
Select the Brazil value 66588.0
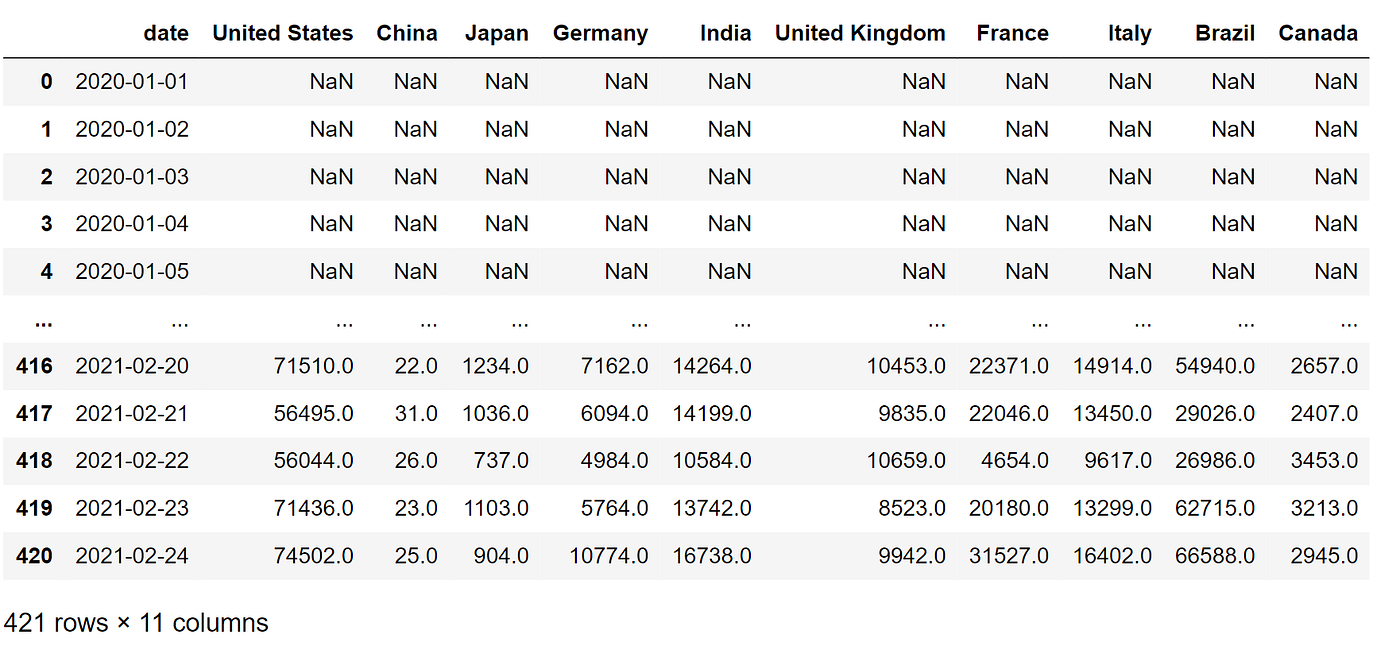click(x=1216, y=555)
